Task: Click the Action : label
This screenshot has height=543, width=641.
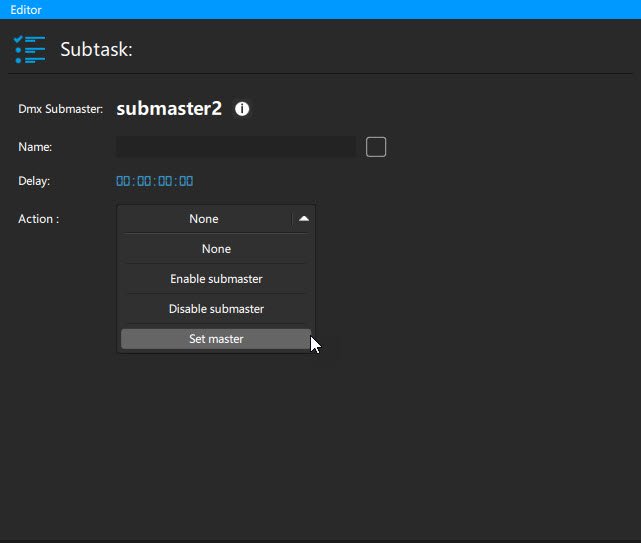Action: 38,219
